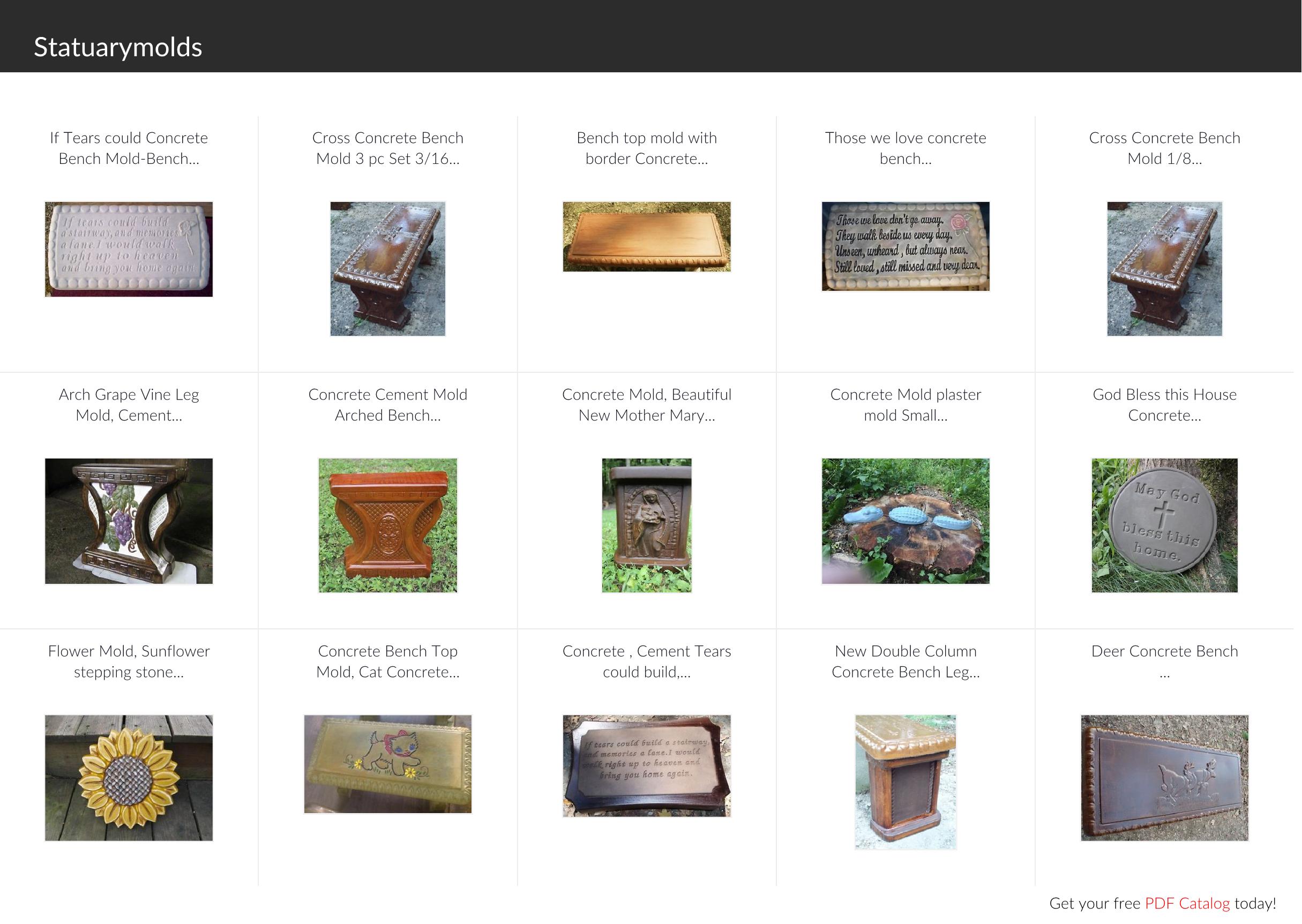
Task: Open the Those we love bench image
Action: pyautogui.click(x=906, y=246)
